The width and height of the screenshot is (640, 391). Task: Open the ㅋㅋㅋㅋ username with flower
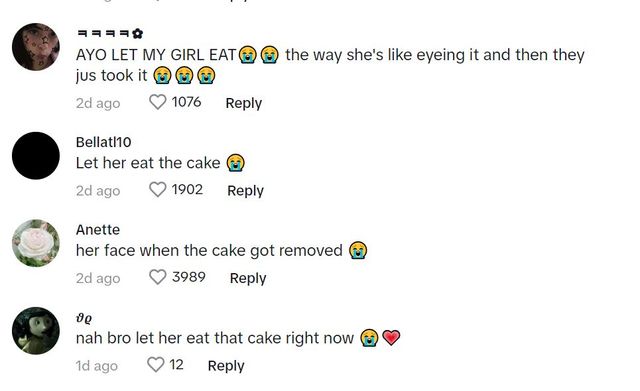(x=109, y=33)
